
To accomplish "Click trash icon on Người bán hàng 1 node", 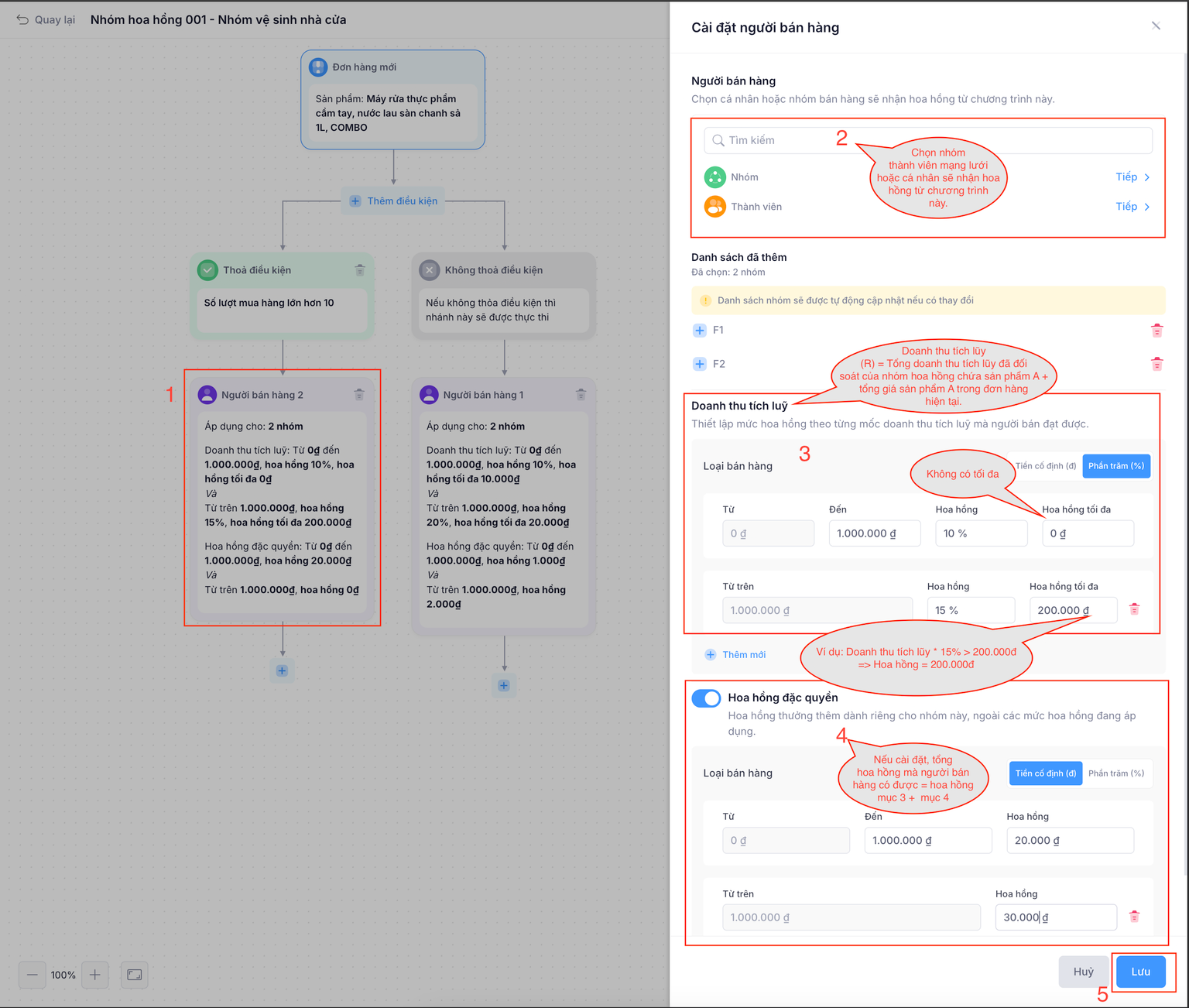I will pos(581,395).
